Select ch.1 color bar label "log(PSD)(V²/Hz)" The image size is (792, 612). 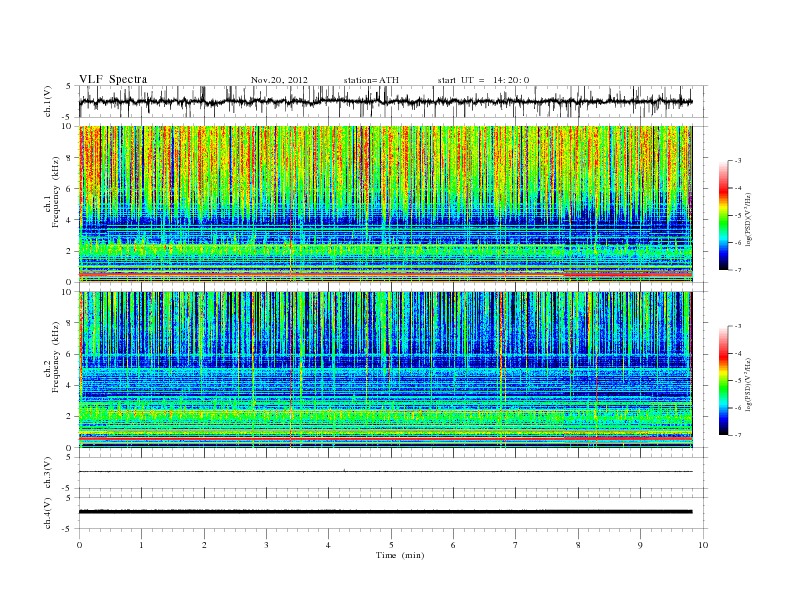[x=750, y=219]
